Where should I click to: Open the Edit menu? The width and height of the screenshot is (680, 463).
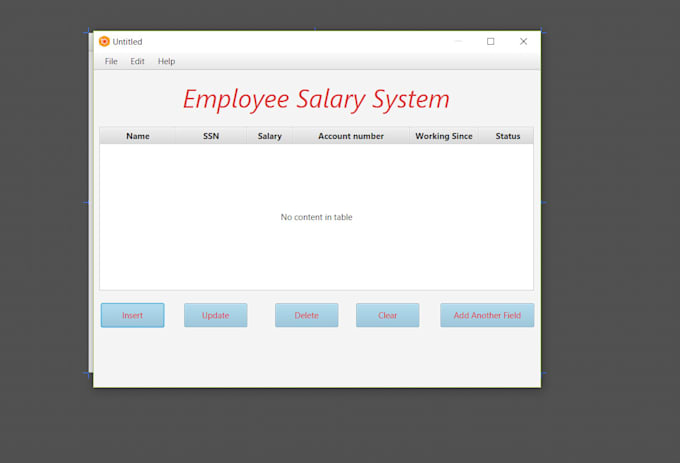pos(137,61)
